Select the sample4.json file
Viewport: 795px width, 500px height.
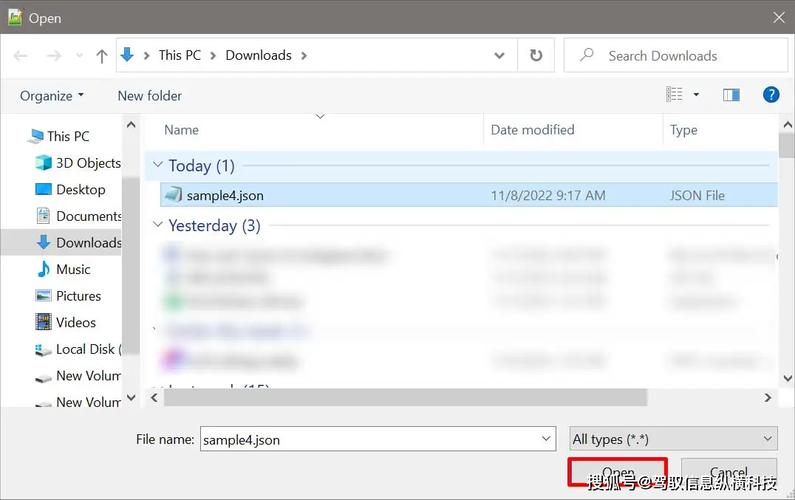tap(225, 195)
